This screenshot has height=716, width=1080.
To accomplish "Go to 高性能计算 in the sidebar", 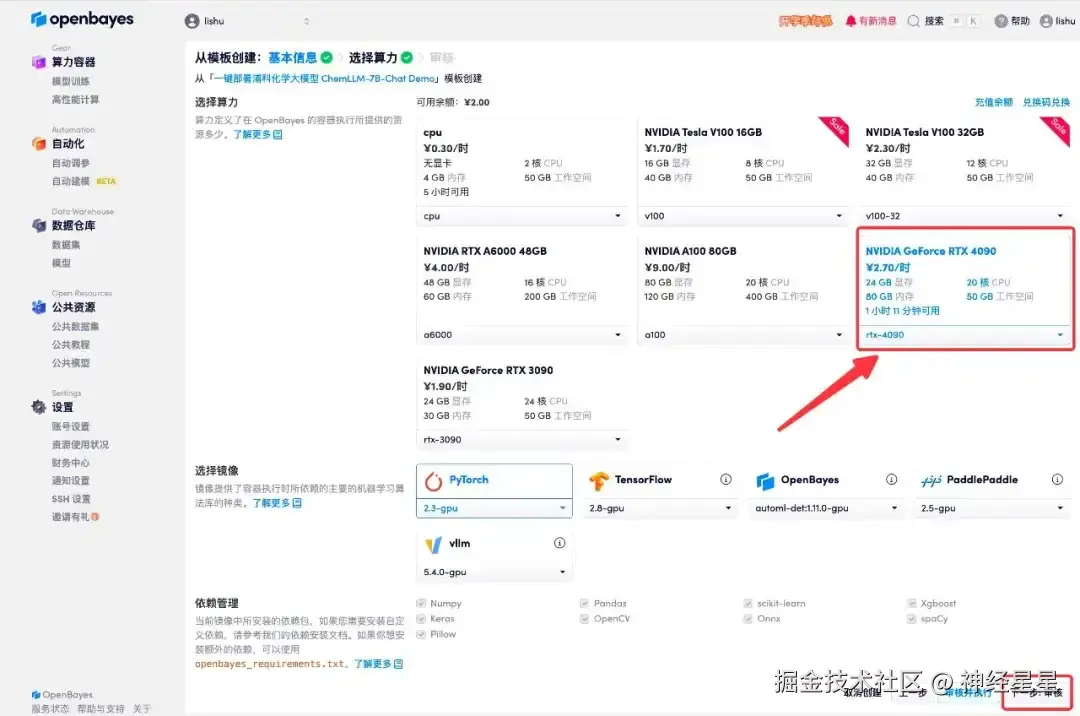I will click(x=75, y=100).
